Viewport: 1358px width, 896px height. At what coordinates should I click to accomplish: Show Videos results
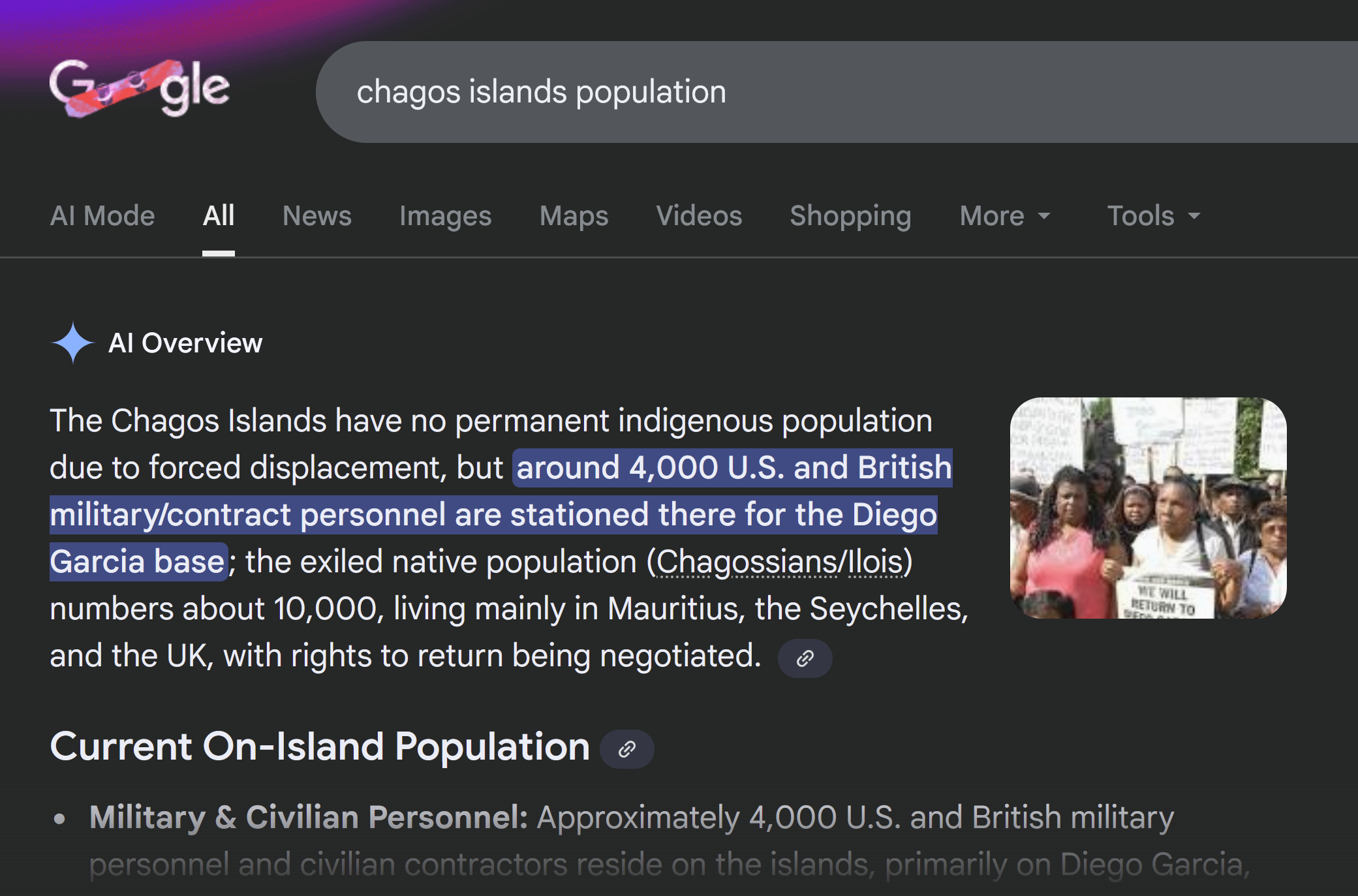(x=699, y=216)
